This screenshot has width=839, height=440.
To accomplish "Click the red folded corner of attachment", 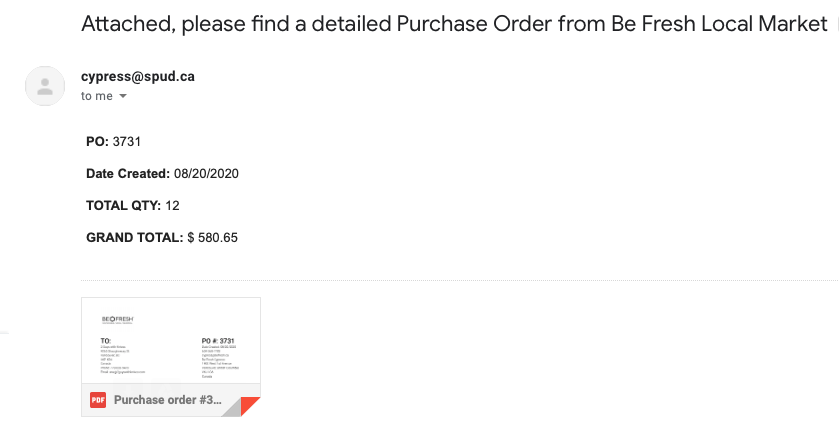I will [249, 406].
